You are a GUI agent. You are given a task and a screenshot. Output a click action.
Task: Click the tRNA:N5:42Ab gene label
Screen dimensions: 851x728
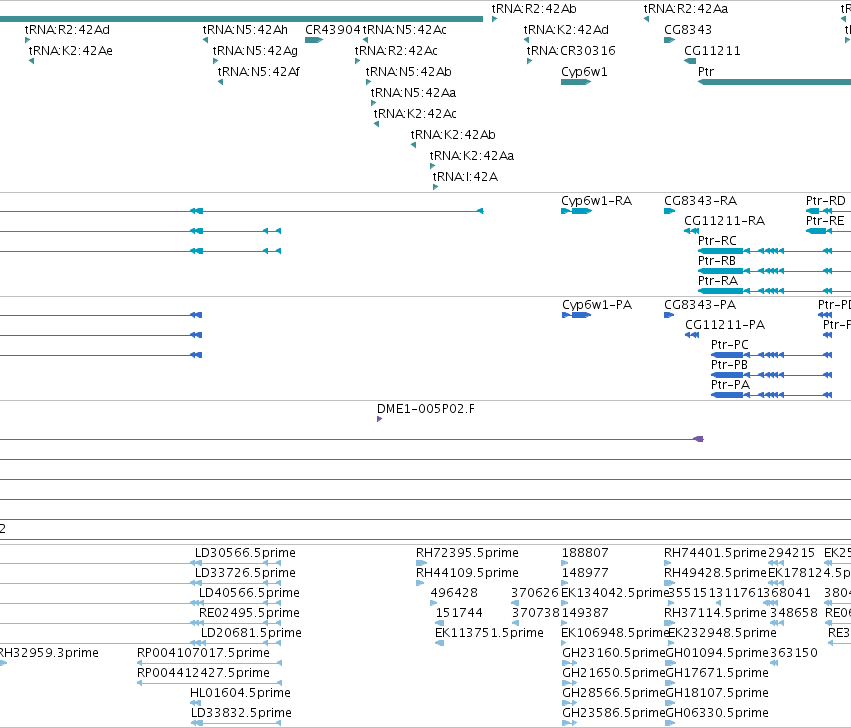click(x=409, y=72)
